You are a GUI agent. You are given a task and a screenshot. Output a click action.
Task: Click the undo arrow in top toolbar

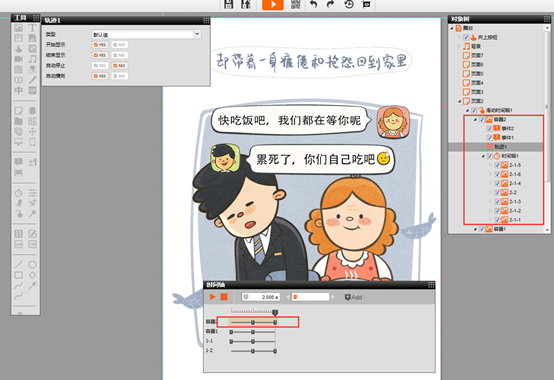313,4
